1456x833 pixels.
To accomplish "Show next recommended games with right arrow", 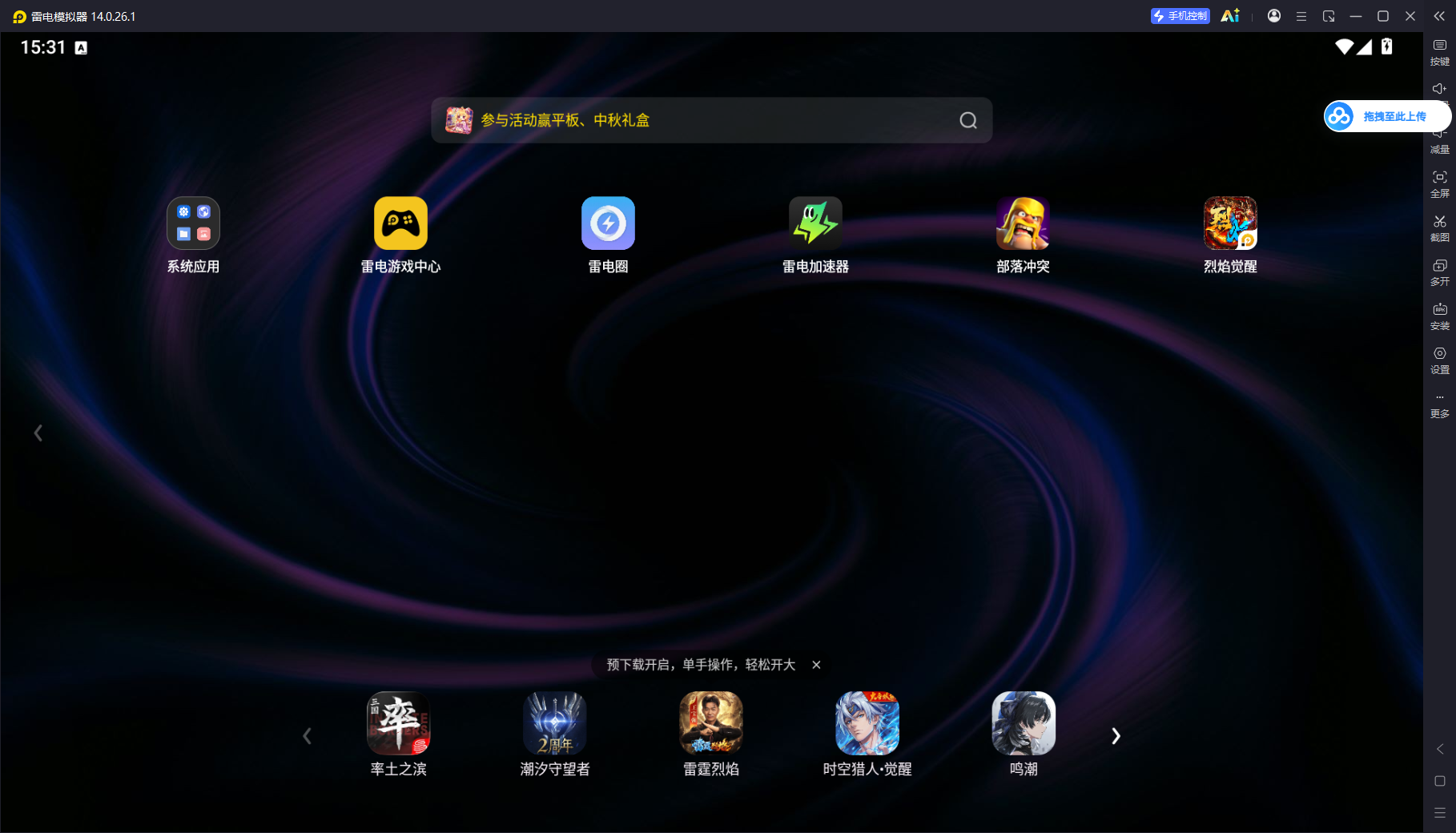I will pyautogui.click(x=1116, y=736).
